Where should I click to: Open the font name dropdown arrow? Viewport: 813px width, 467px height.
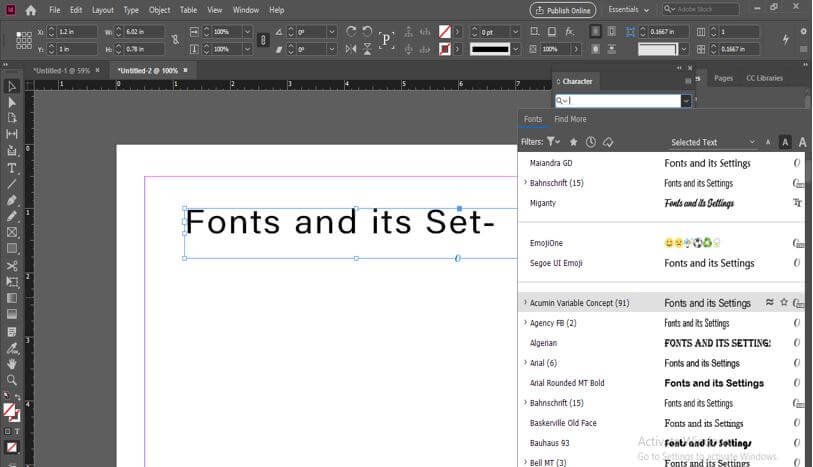(686, 101)
